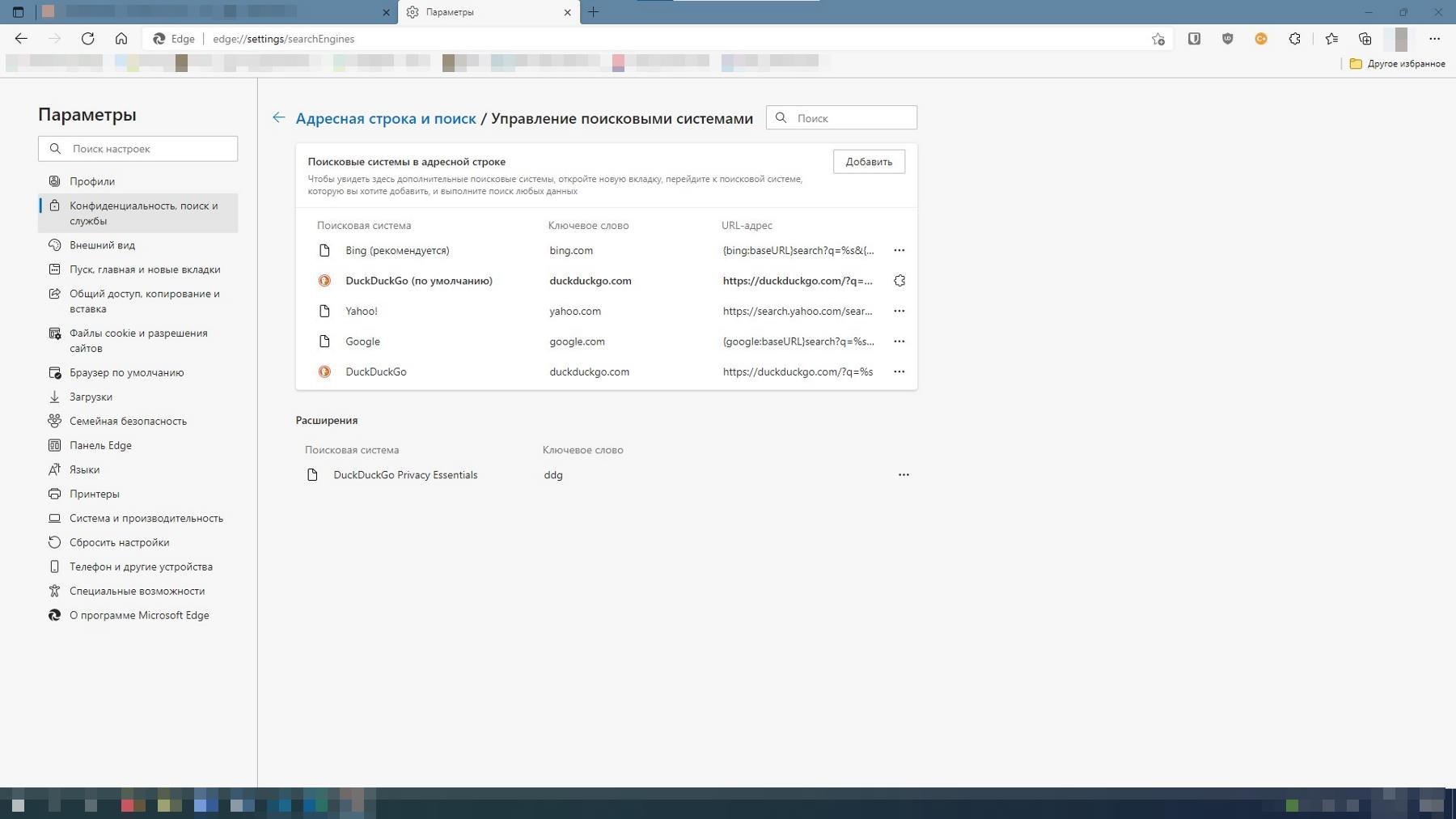Open the uBlock shield extension icon
The image size is (1456, 819).
point(1227,39)
